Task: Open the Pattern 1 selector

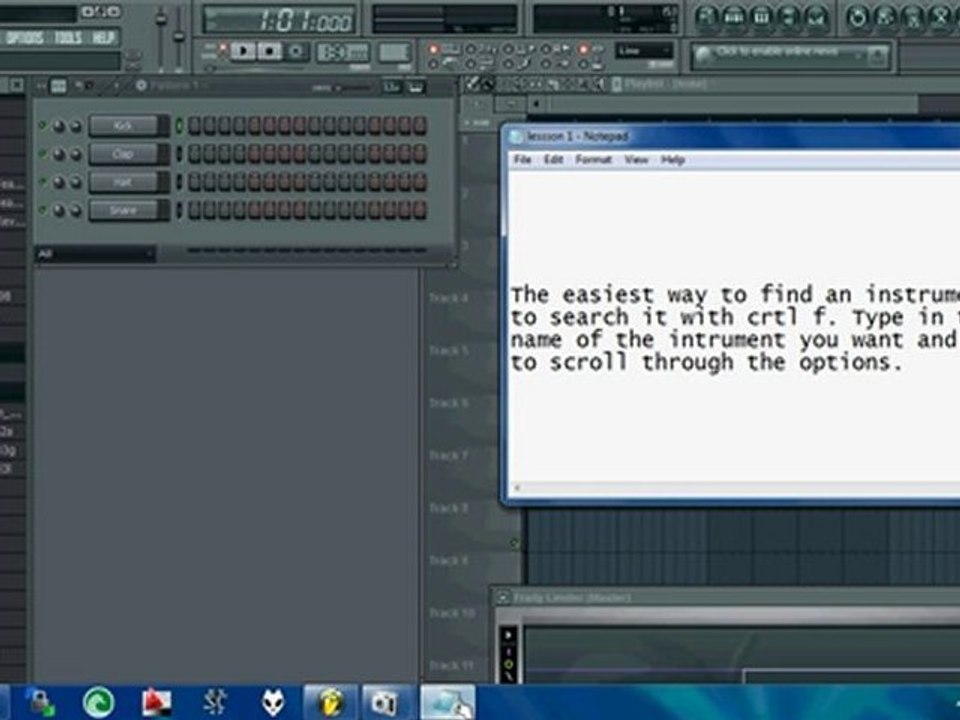Action: [x=179, y=86]
